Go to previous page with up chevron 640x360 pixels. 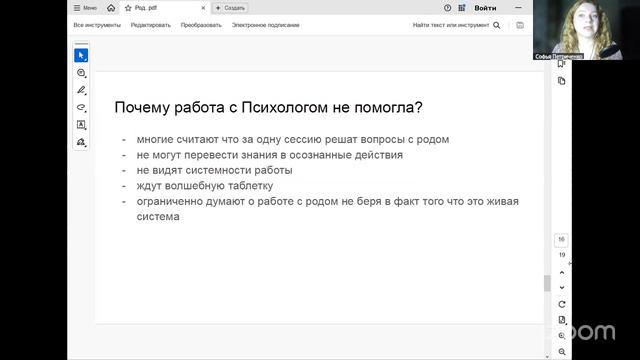click(562, 272)
